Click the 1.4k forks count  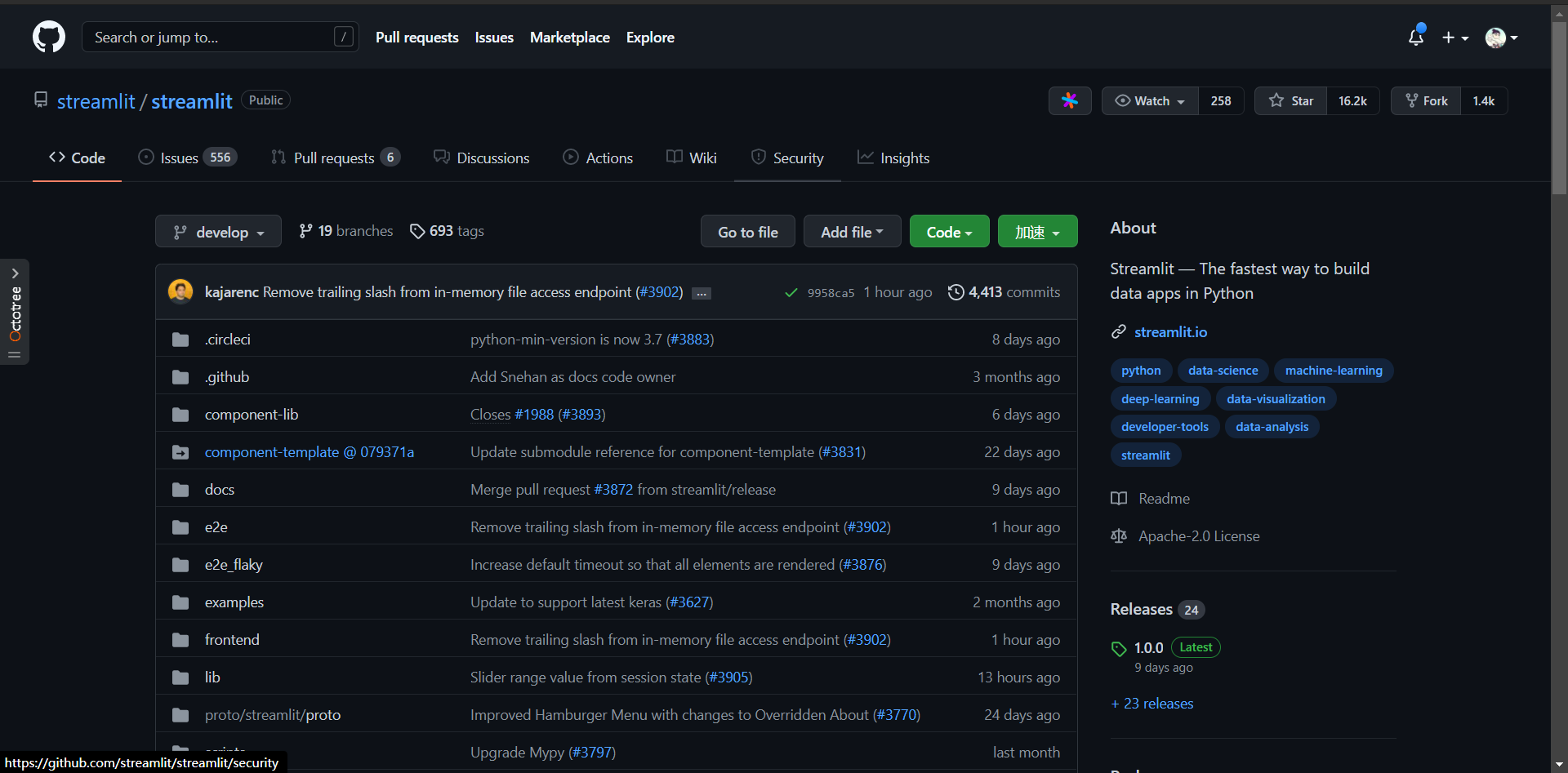pos(1484,100)
